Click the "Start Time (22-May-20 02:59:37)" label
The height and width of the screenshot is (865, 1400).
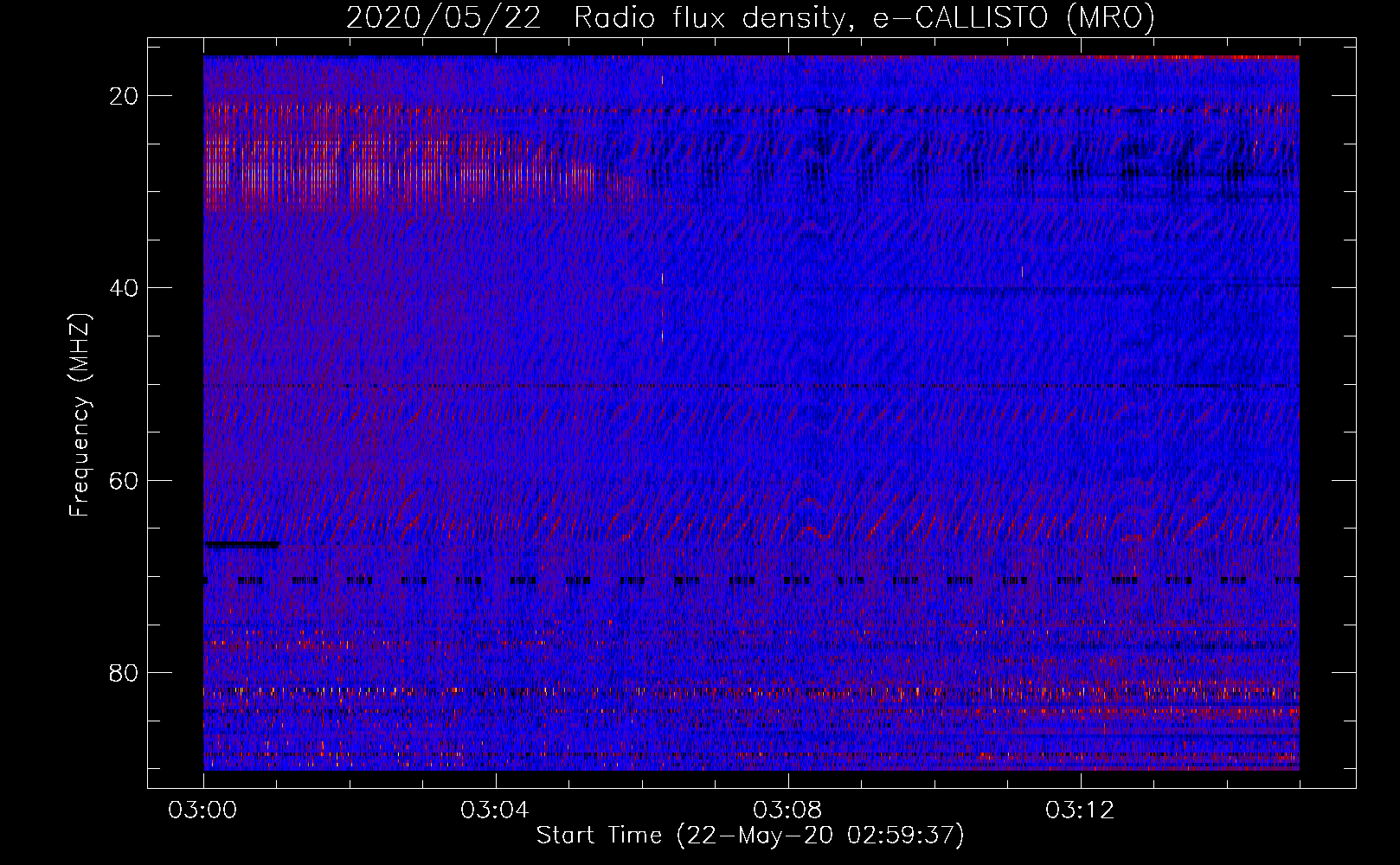pos(750,836)
